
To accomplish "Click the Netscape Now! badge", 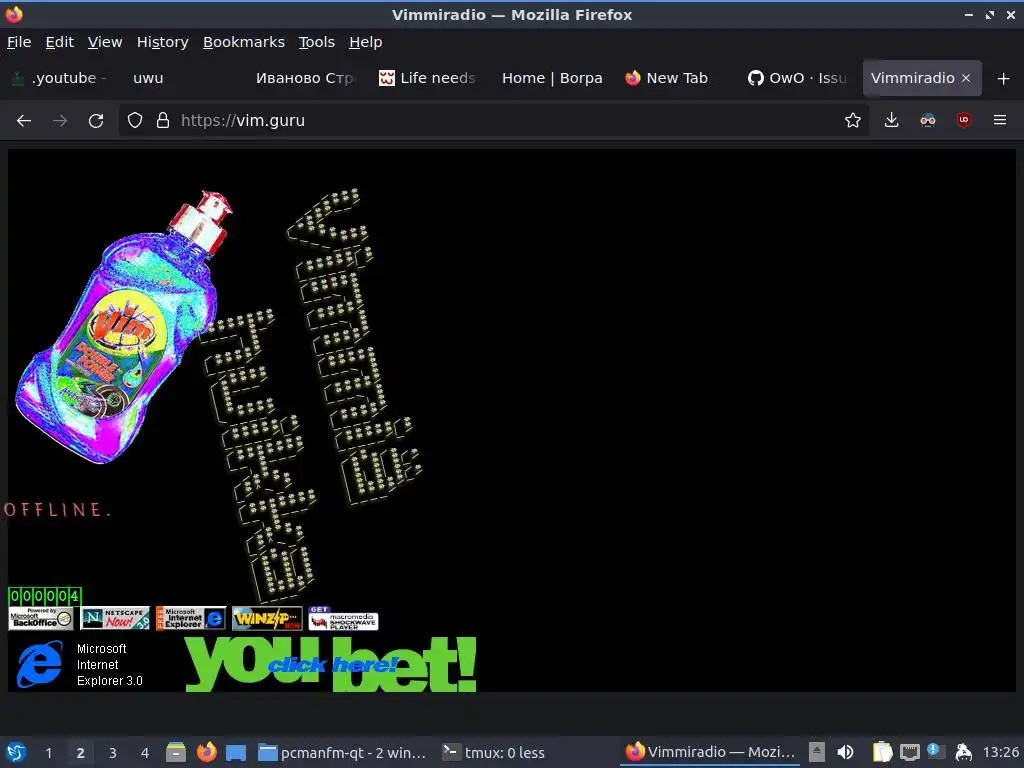I will [114, 618].
